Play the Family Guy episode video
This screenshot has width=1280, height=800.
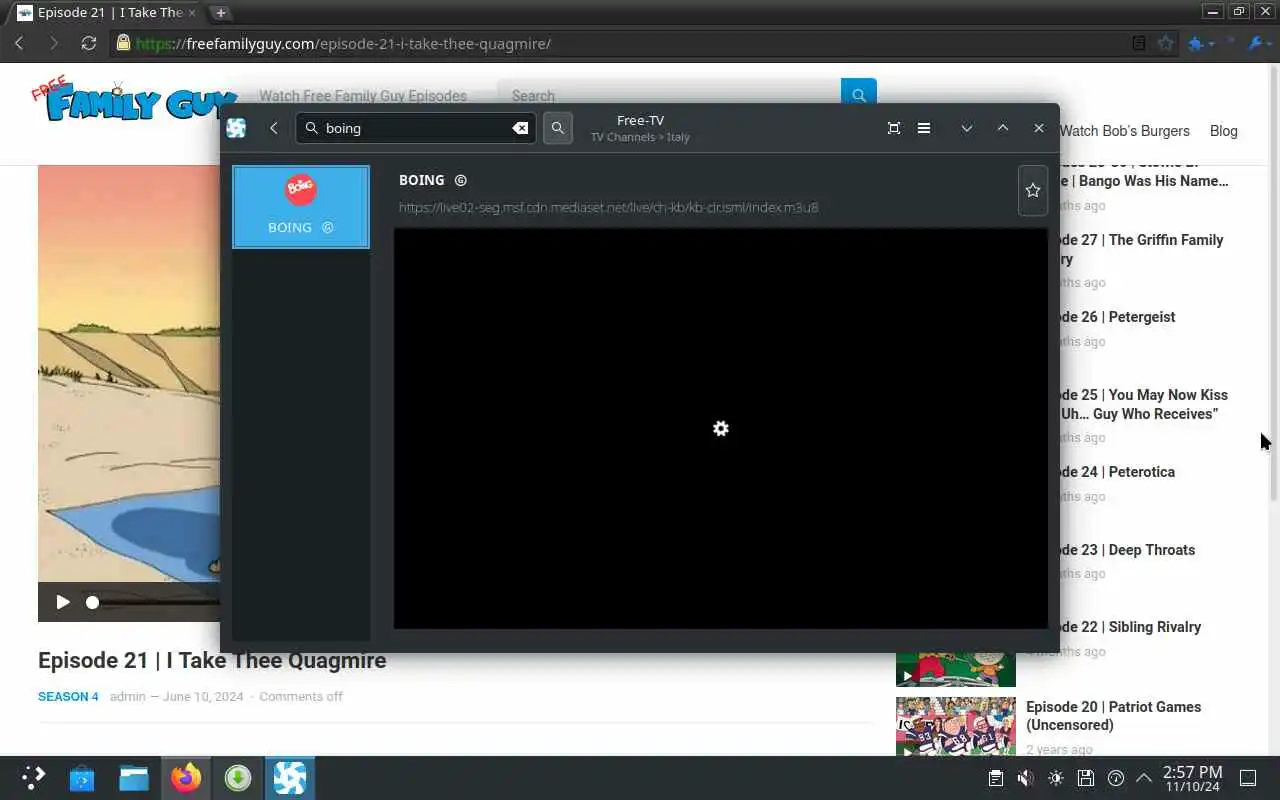tap(63, 602)
